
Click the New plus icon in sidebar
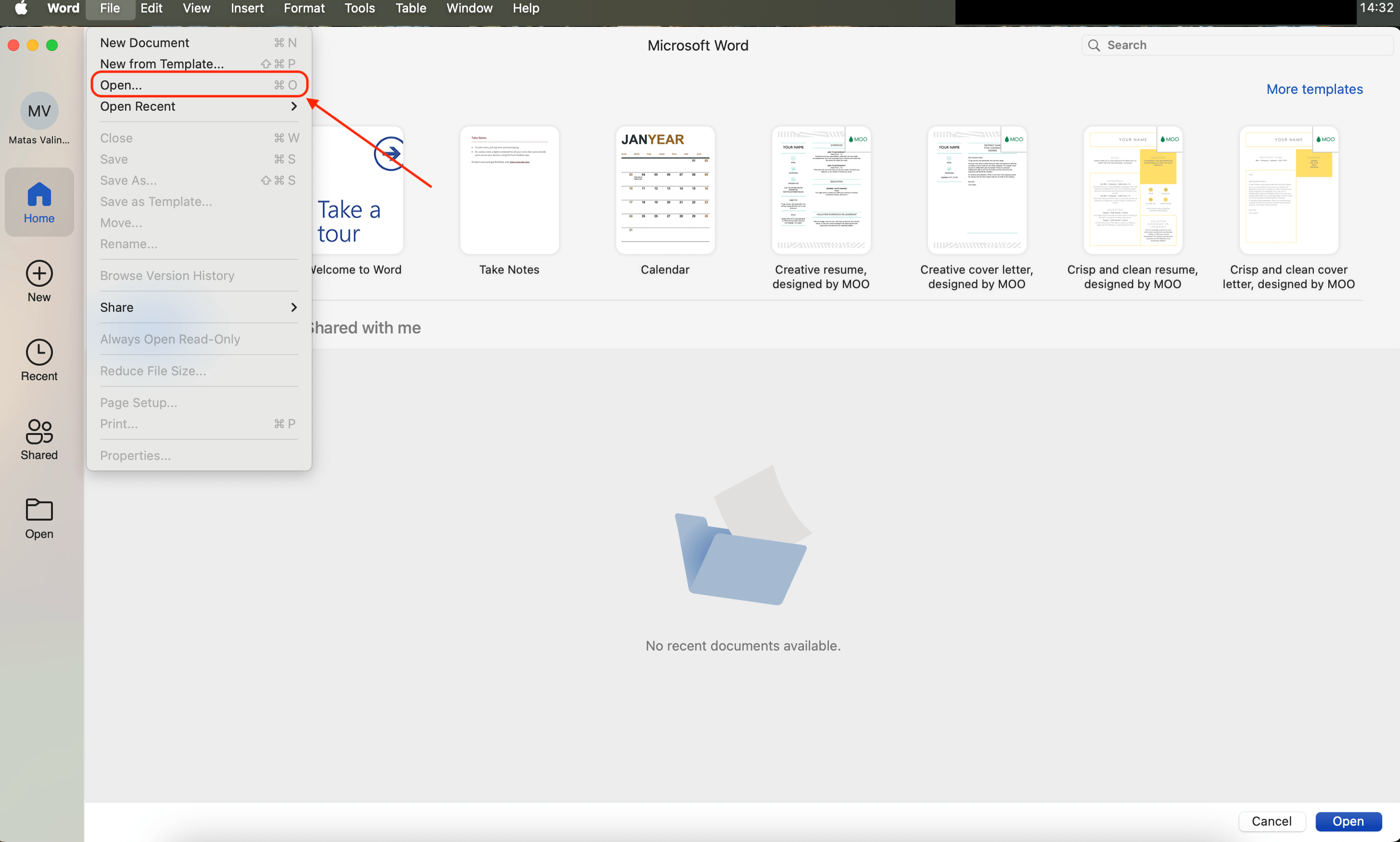39,273
